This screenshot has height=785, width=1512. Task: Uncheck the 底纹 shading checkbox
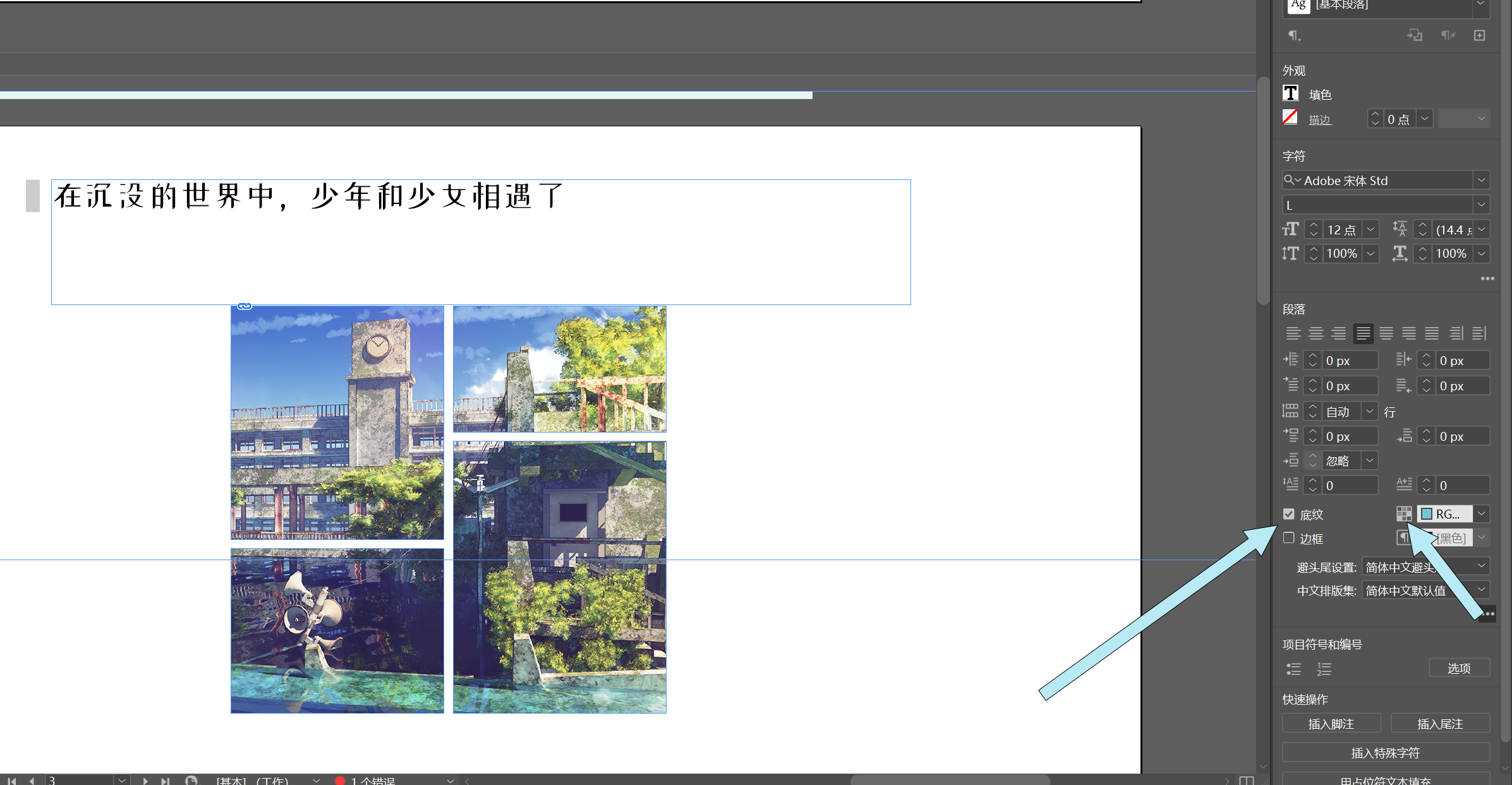(x=1289, y=514)
